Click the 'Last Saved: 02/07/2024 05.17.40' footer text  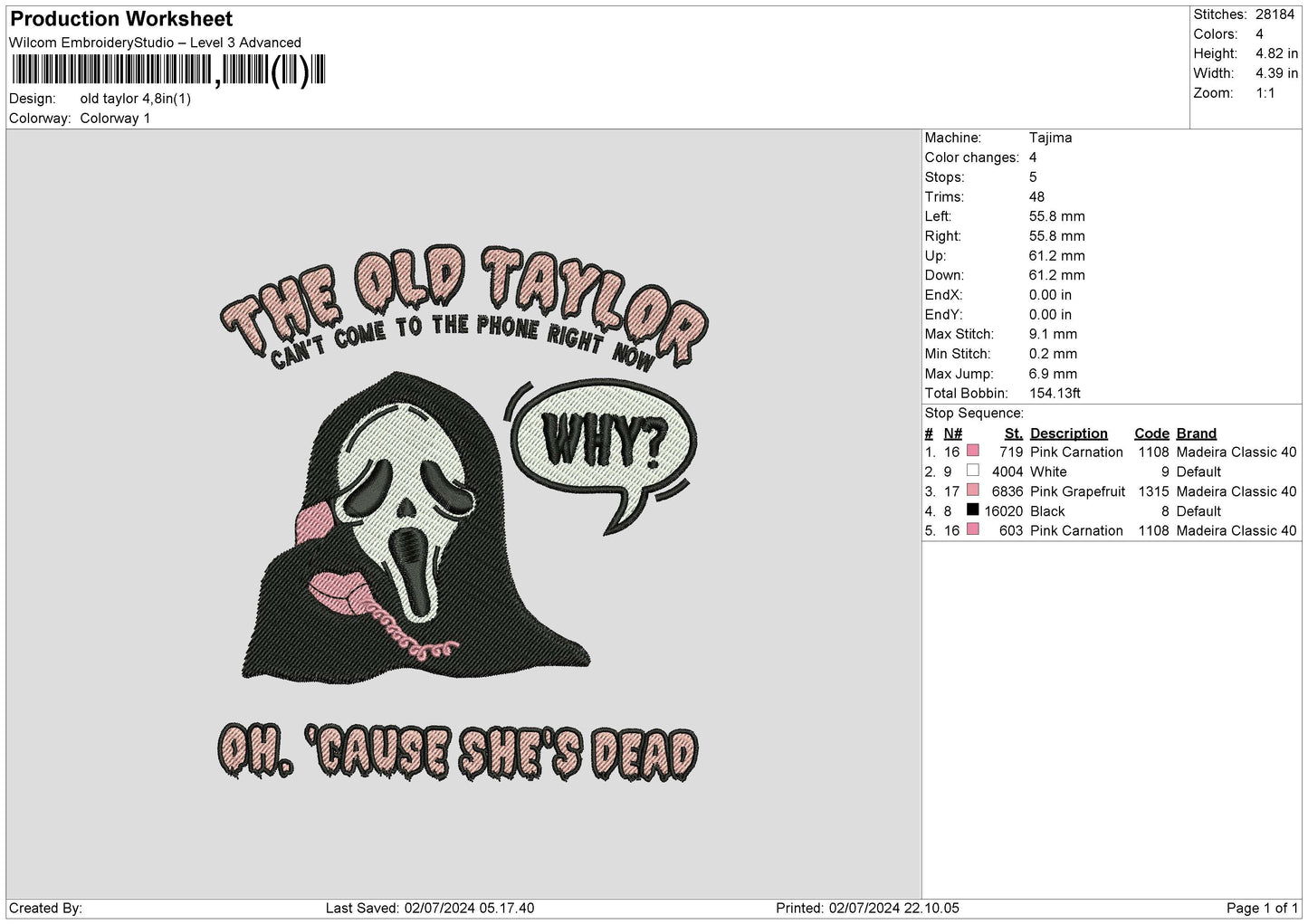coord(430,908)
